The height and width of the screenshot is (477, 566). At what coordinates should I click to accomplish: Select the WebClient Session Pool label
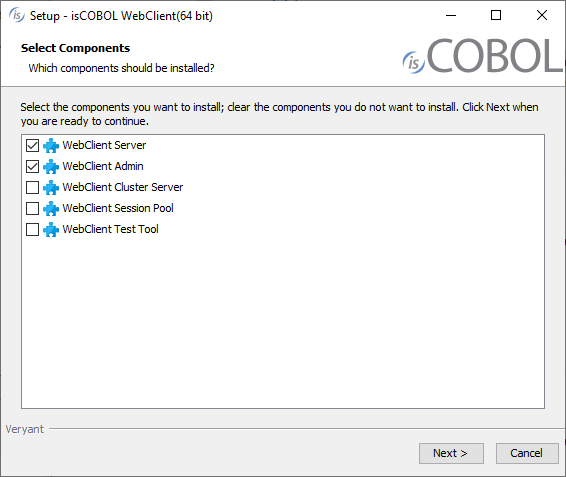[118, 208]
